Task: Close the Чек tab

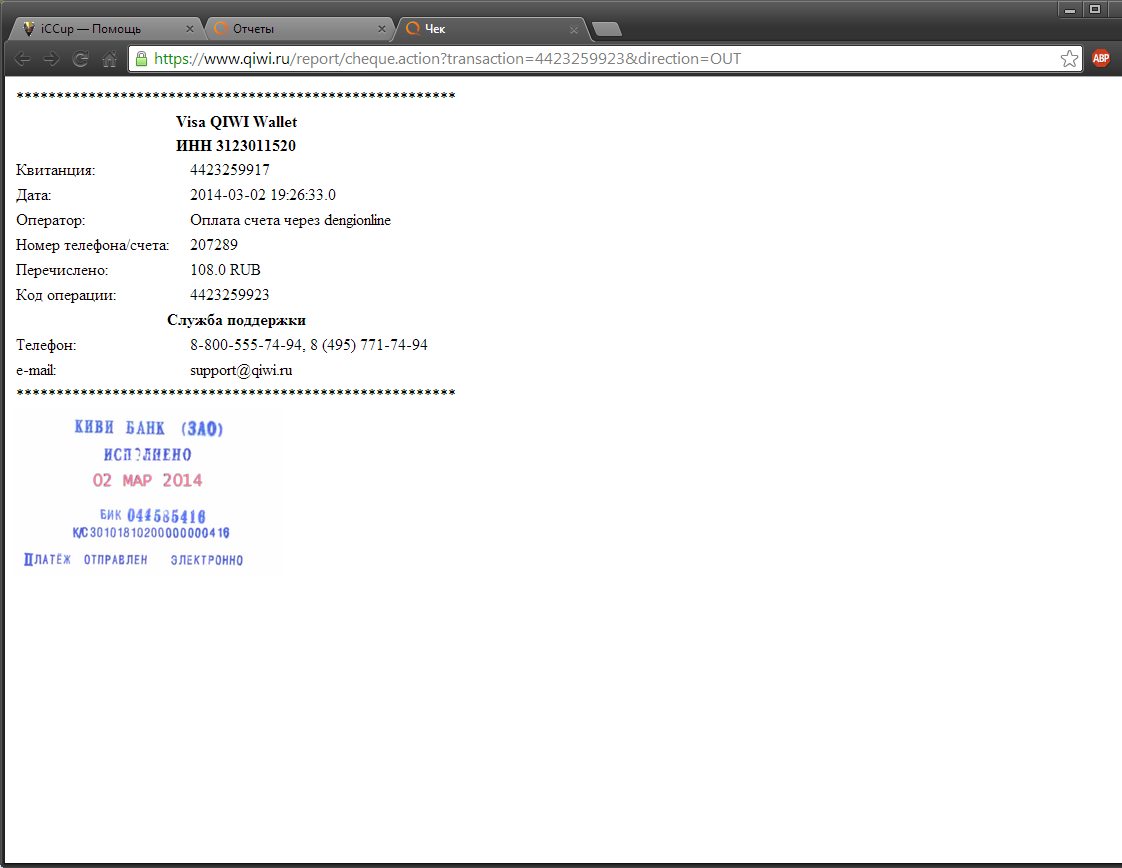Action: click(x=574, y=29)
